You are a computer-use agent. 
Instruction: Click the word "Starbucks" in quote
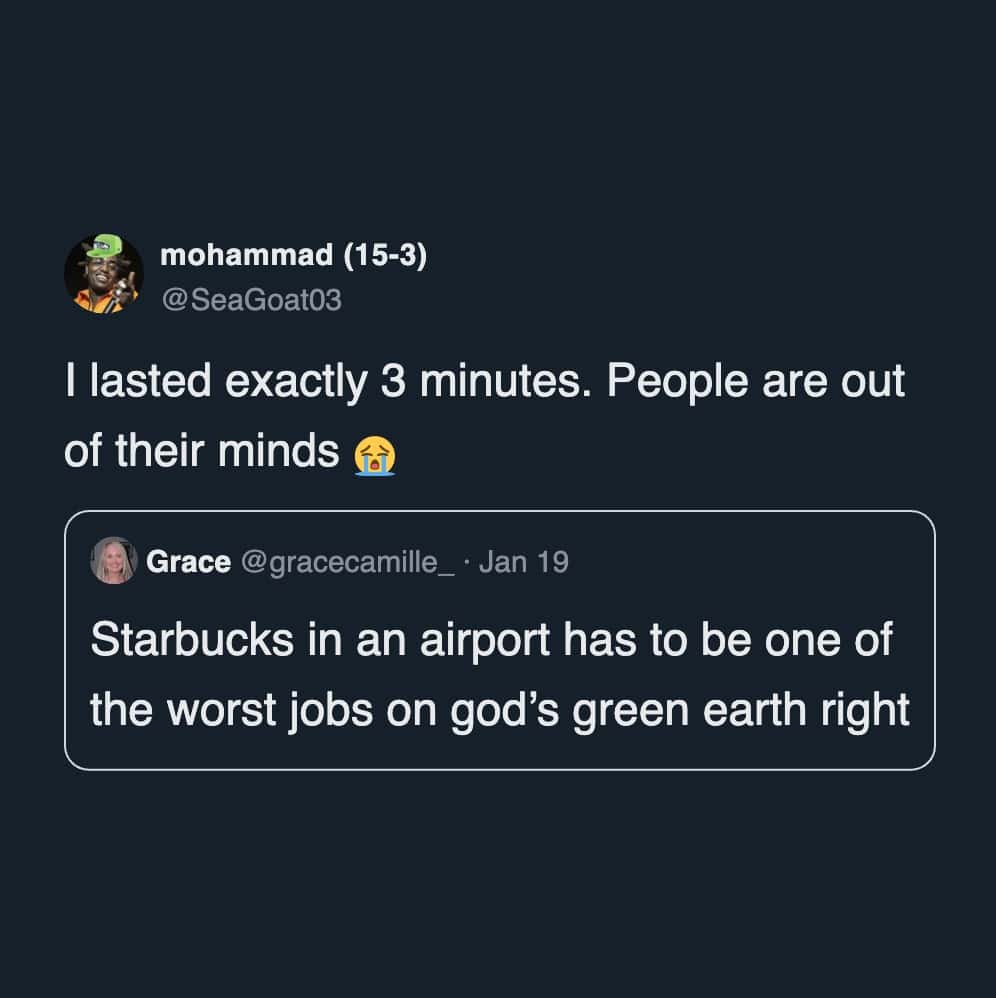192,641
